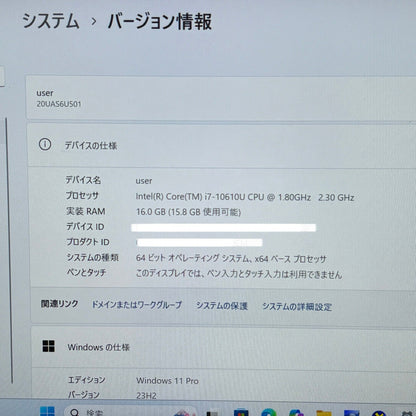Click the Windows logo beside Windows の仕様
Image resolution: width=416 pixels, height=416 pixels.
coord(49,346)
